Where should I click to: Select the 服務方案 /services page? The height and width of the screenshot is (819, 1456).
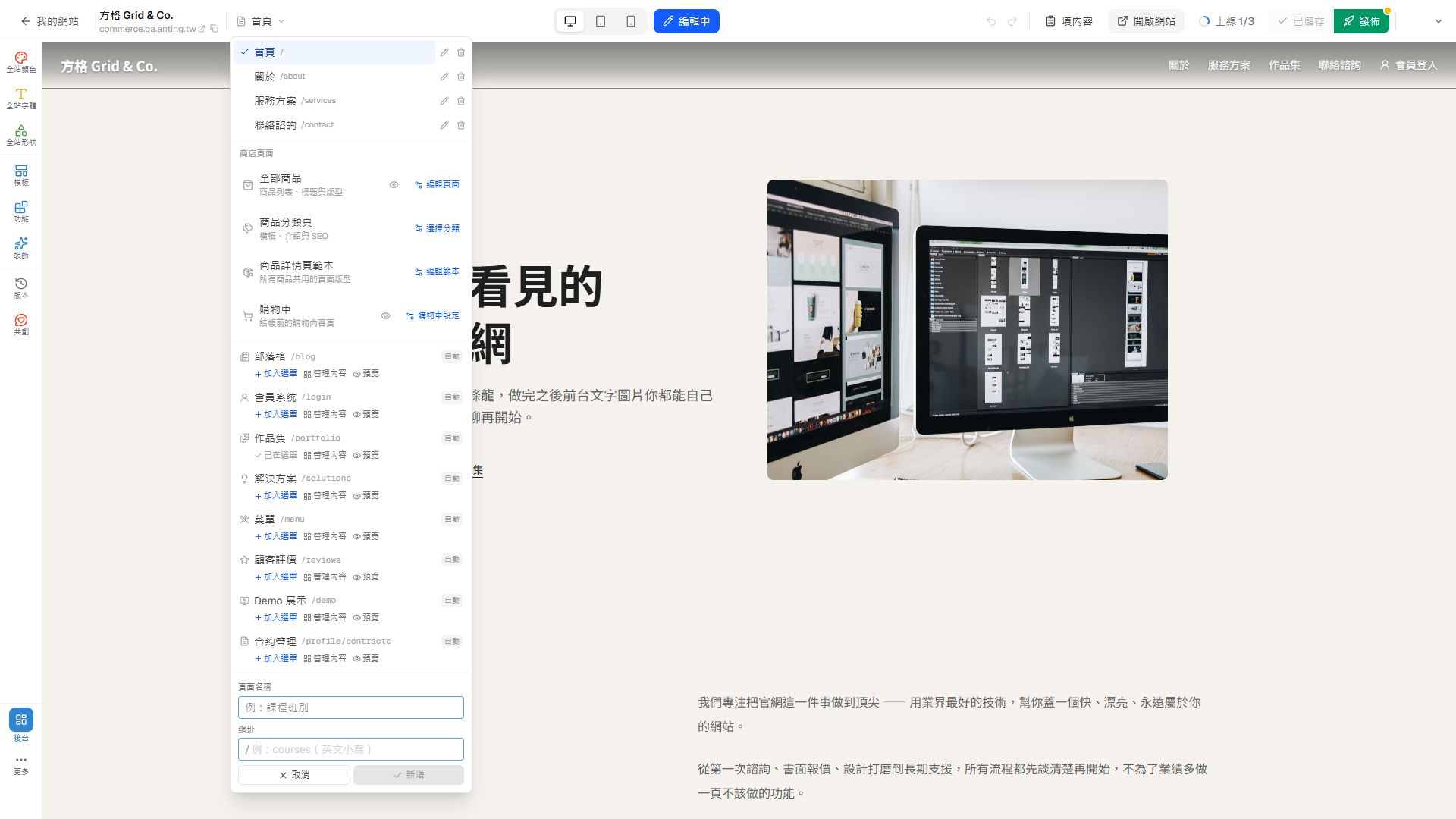click(334, 101)
